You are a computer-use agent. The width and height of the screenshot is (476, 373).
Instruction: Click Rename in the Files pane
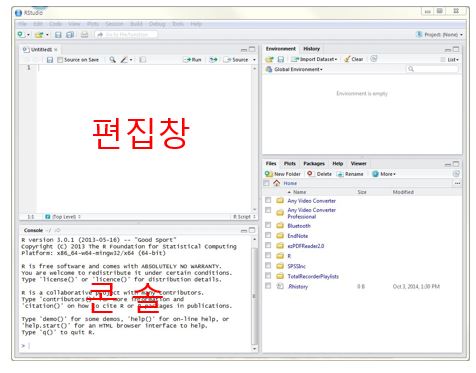350,174
